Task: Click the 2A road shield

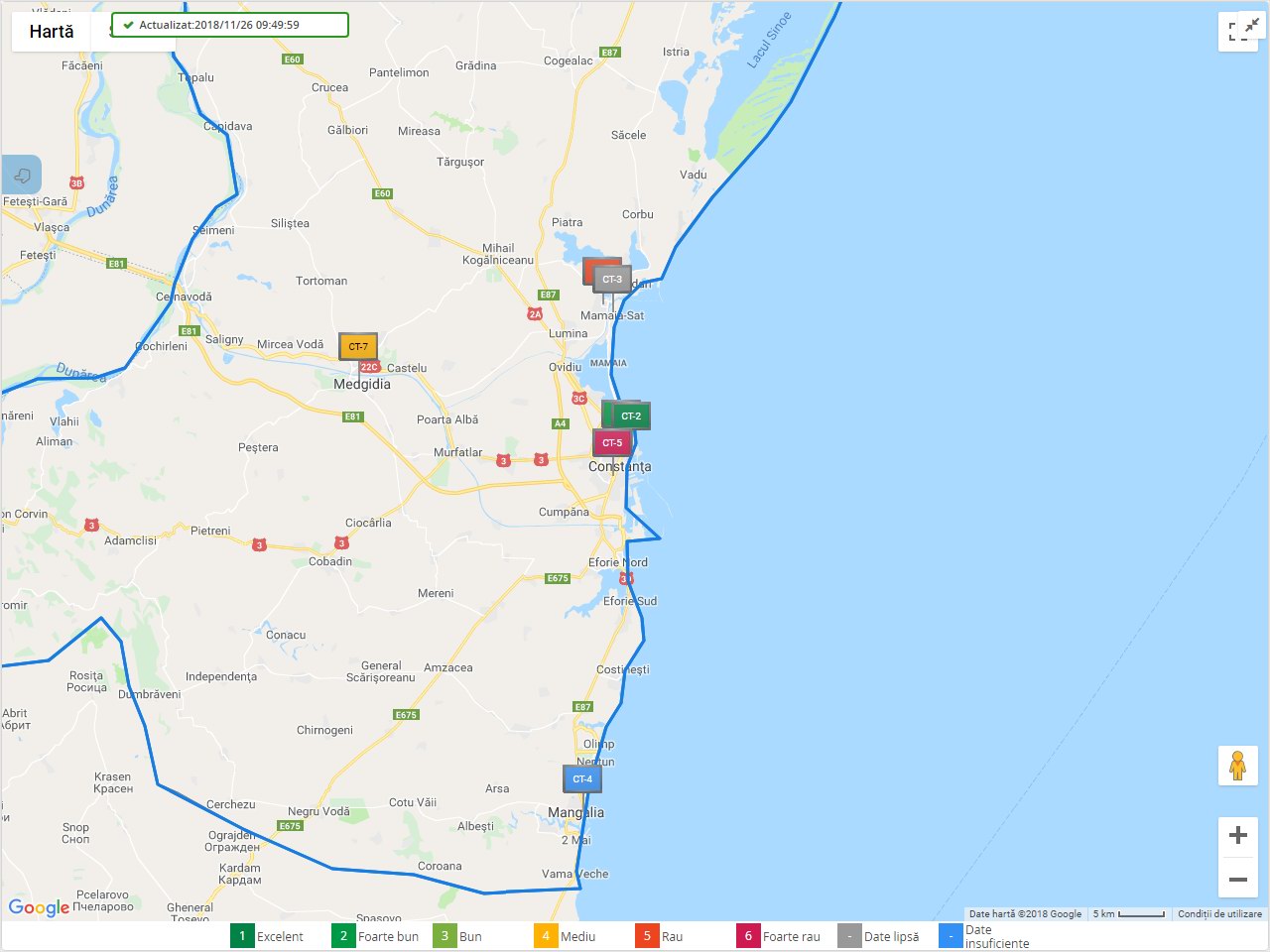Action: pyautogui.click(x=535, y=314)
